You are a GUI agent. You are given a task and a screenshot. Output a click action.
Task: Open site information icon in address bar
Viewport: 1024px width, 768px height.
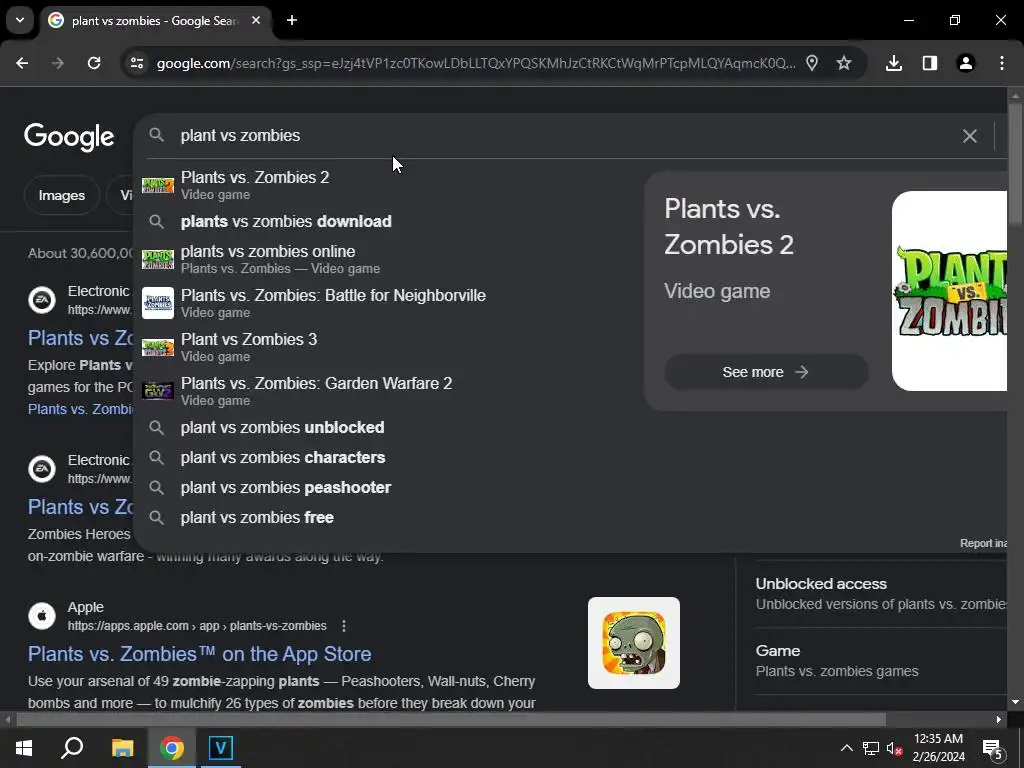pos(136,63)
